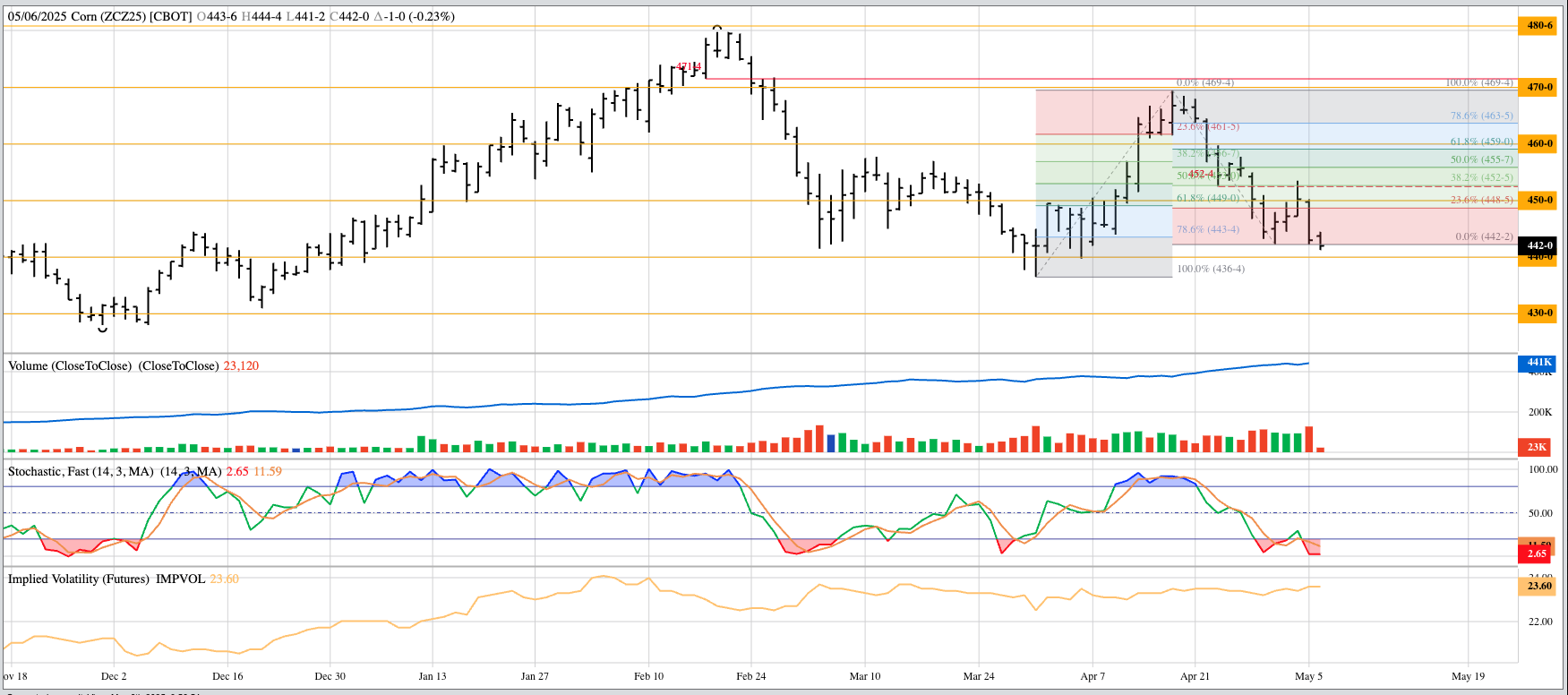Select the 23.60 implied volatility value tag

(1538, 586)
